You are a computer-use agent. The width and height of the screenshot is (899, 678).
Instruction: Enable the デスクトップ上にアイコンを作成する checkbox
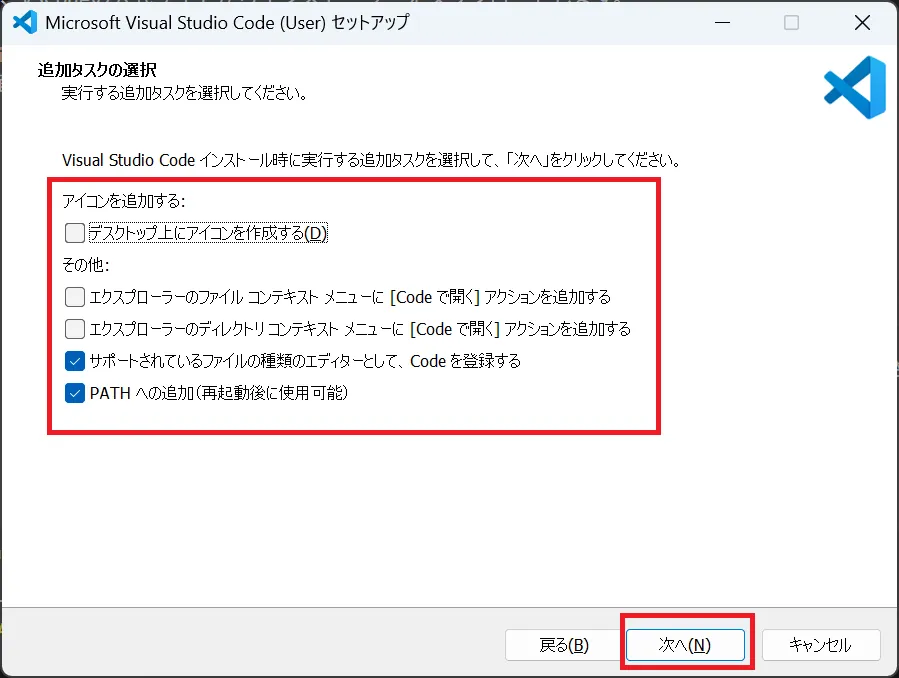[x=75, y=233]
